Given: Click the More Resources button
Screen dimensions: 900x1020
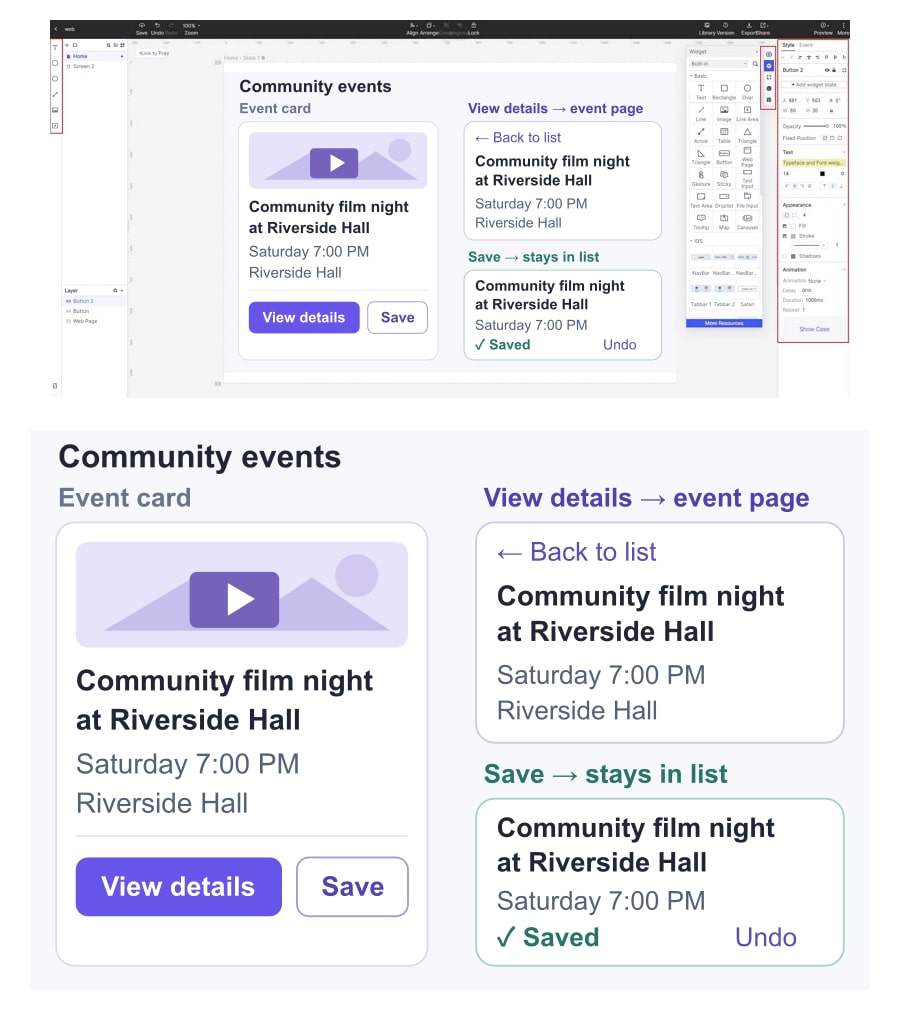Looking at the screenshot, I should point(724,323).
